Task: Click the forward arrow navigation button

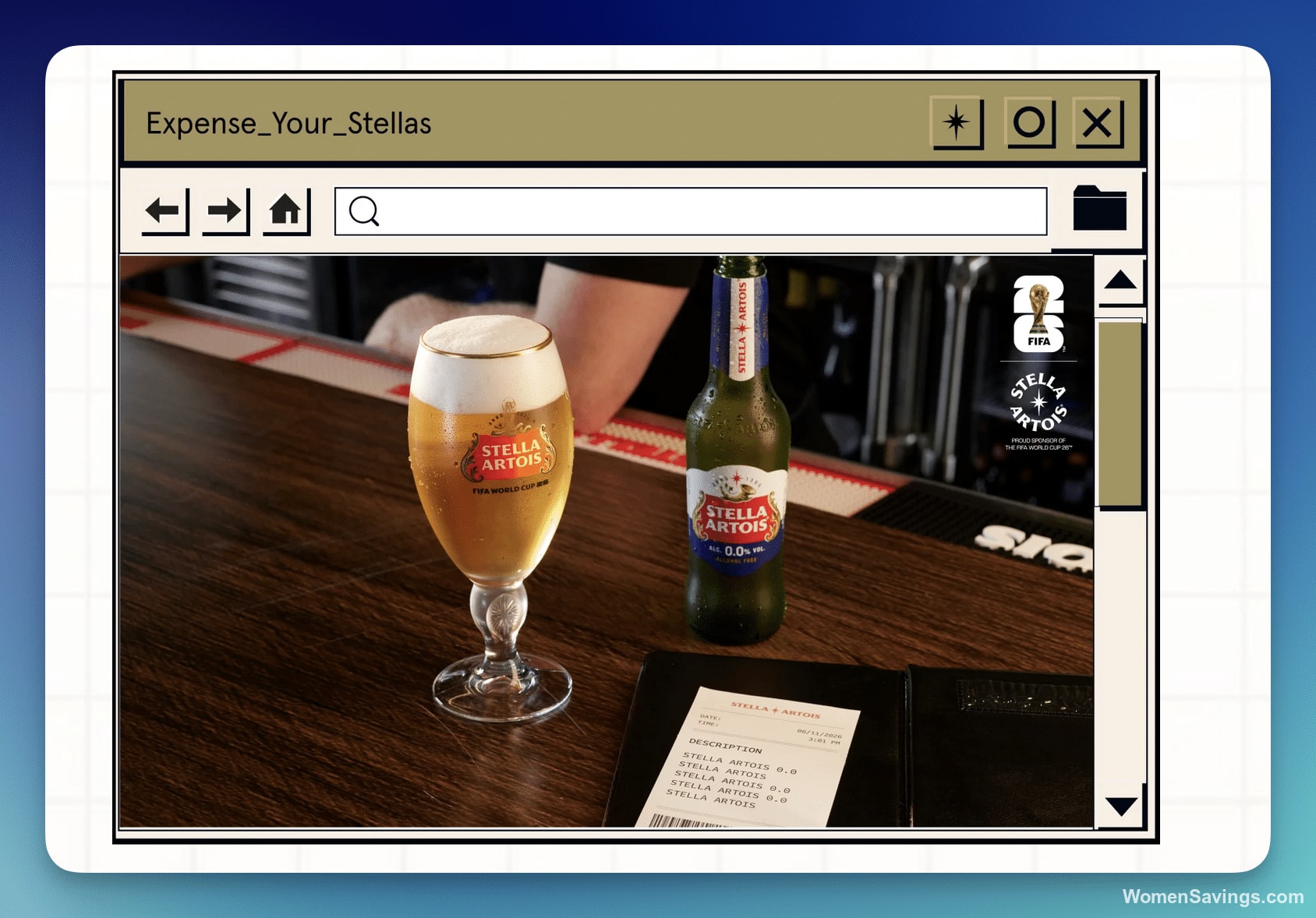Action: coord(226,211)
